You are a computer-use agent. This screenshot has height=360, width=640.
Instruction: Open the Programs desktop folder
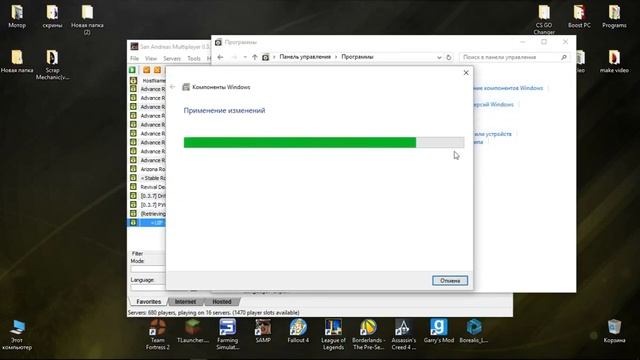(614, 17)
